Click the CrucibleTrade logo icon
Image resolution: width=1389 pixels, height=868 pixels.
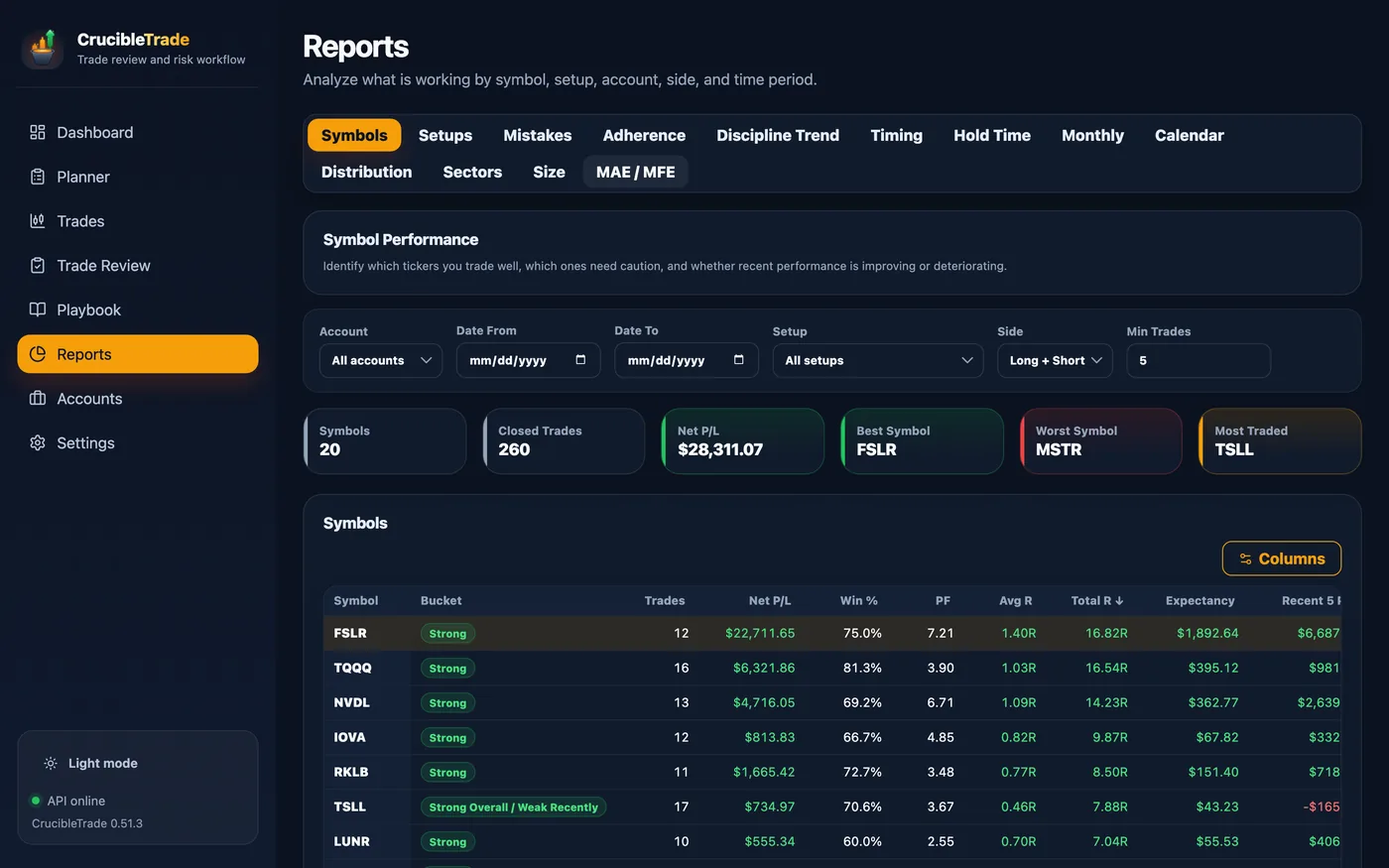click(x=43, y=48)
